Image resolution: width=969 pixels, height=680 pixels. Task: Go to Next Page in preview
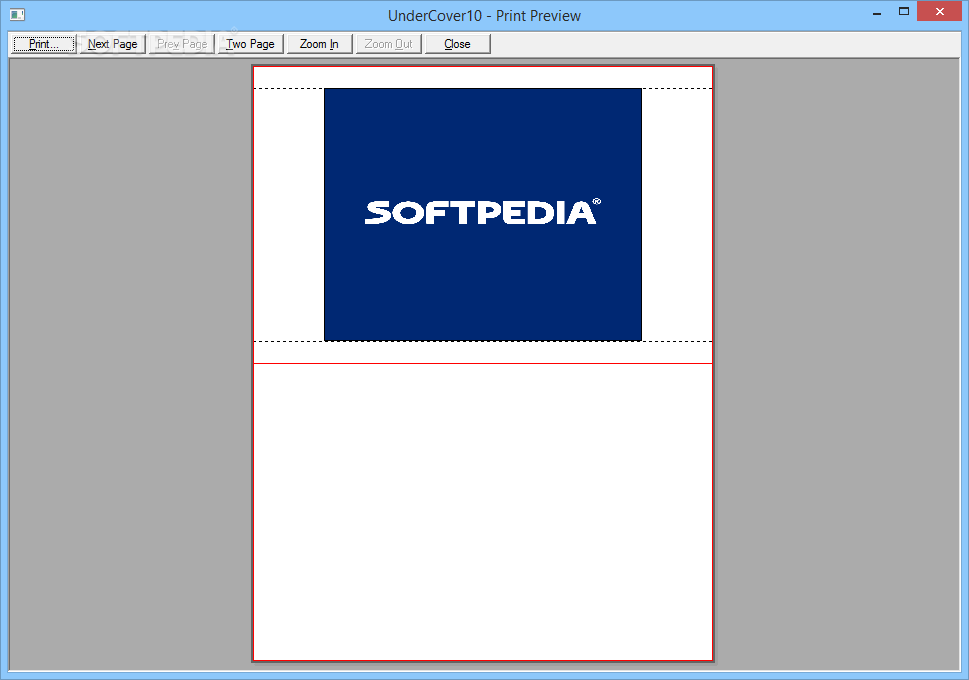coord(112,44)
